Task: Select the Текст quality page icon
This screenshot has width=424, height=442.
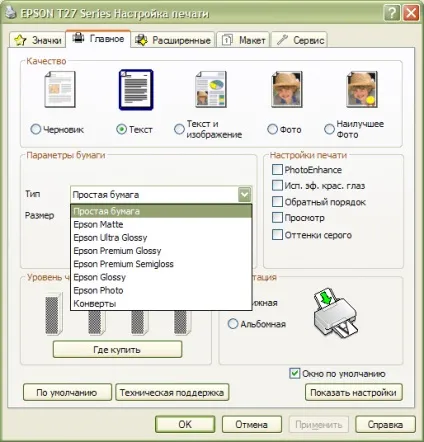Action: [136, 89]
